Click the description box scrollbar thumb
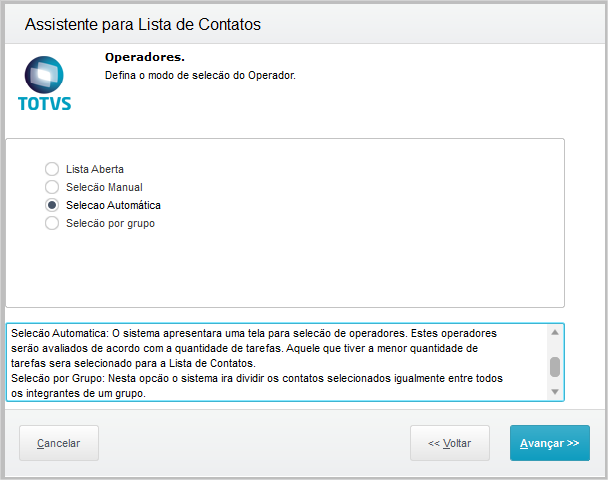The image size is (608, 480). click(x=555, y=366)
